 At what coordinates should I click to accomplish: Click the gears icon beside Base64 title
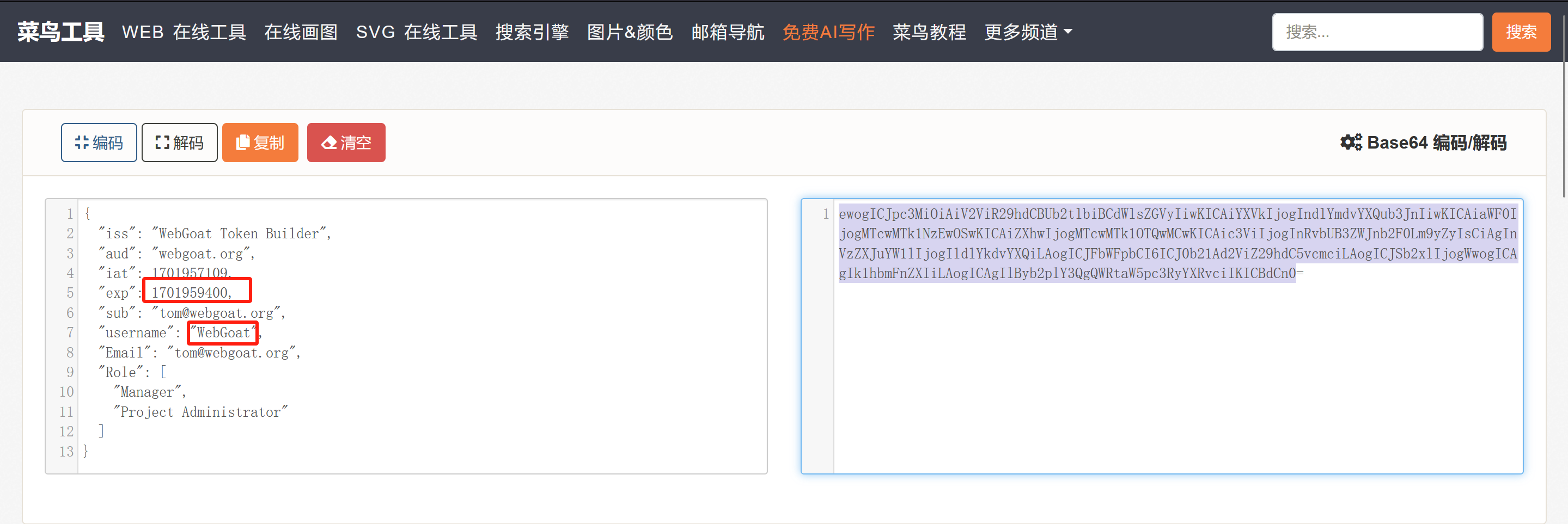[x=1351, y=143]
